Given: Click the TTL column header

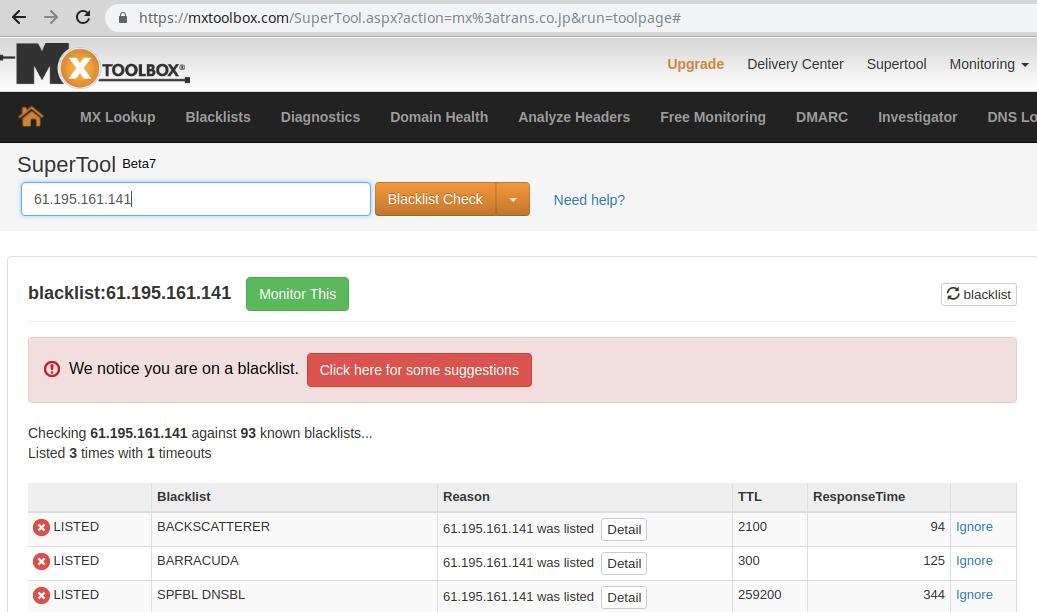Looking at the screenshot, I should coord(750,497).
